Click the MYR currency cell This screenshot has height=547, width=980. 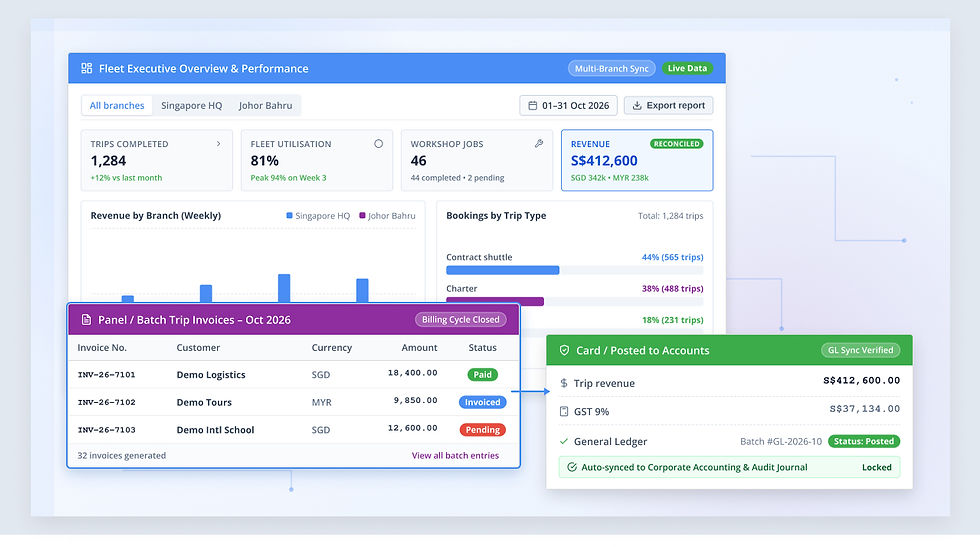pyautogui.click(x=321, y=402)
